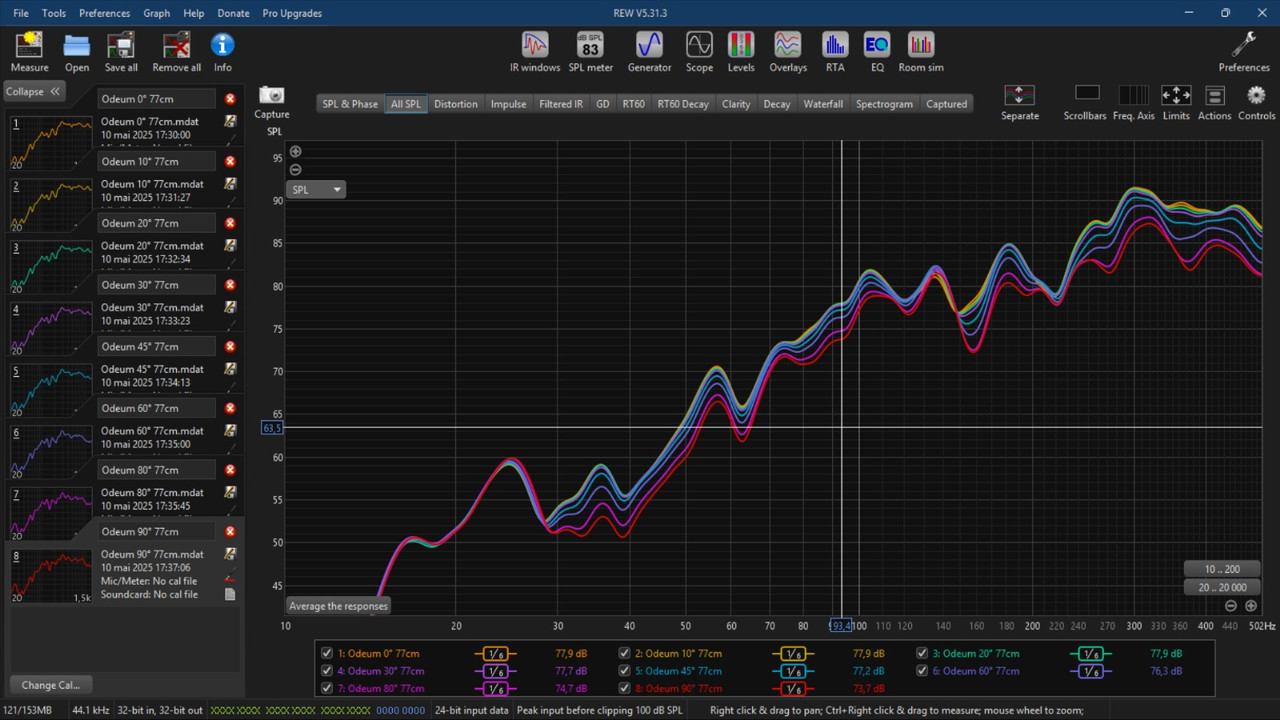Uncheck trace 3: Odeum 20° 77cm

click(x=922, y=653)
